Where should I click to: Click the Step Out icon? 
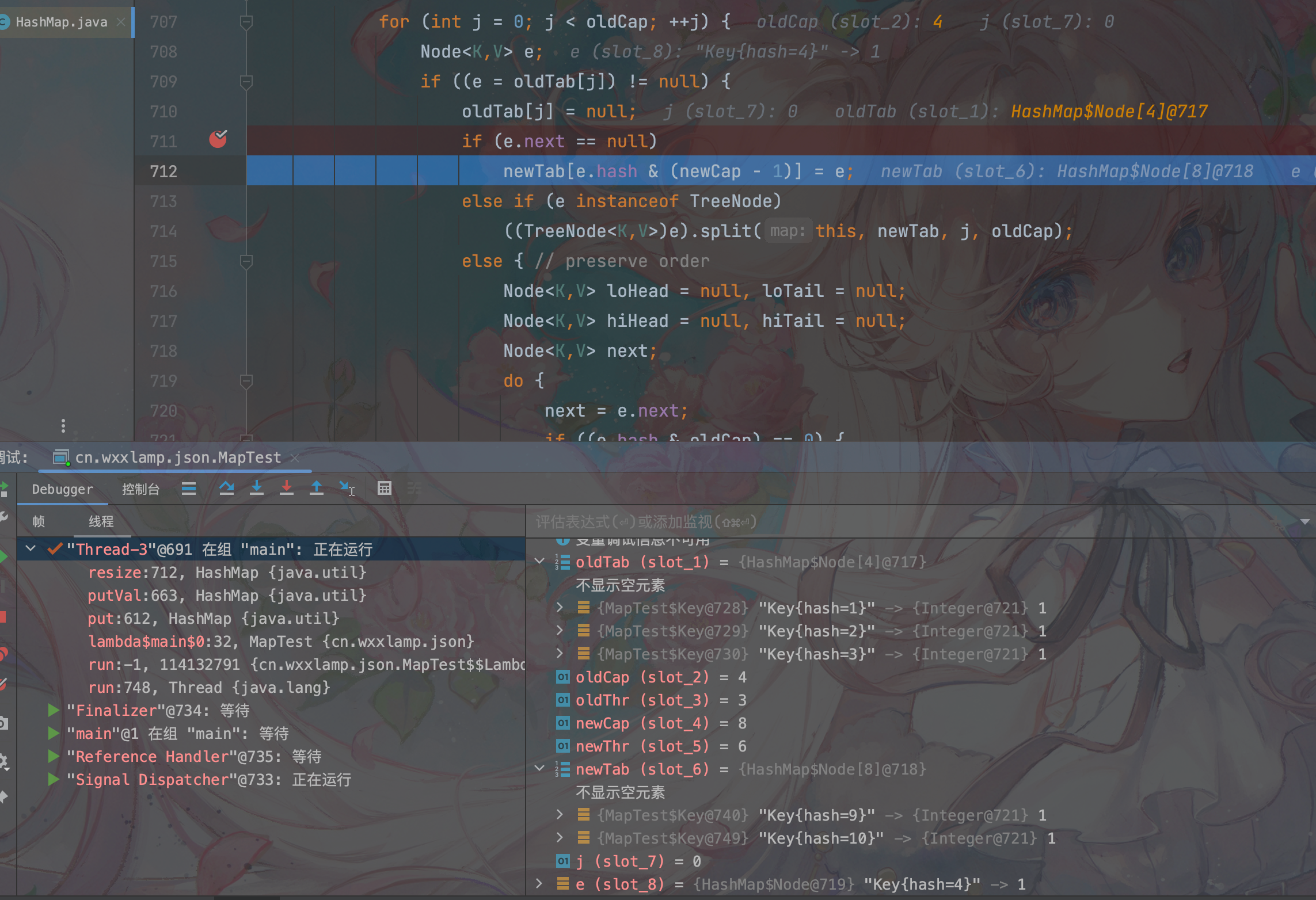317,489
